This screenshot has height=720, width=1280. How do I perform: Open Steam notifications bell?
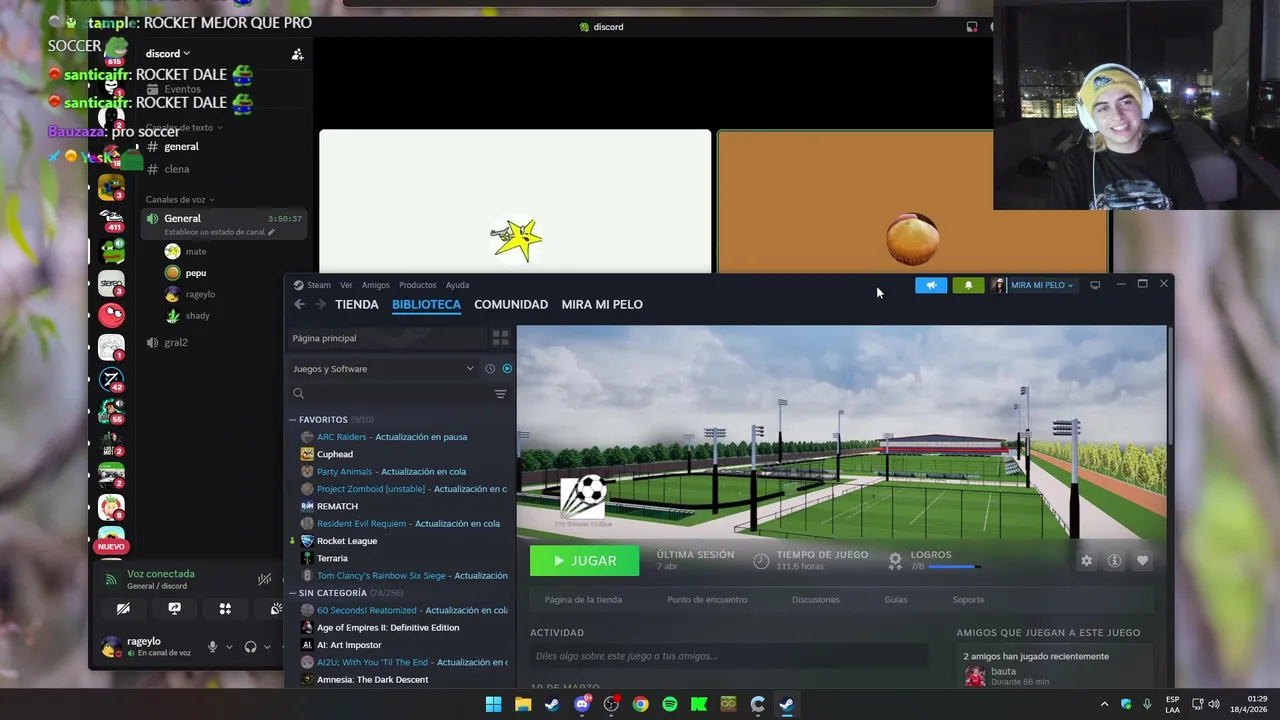point(968,285)
